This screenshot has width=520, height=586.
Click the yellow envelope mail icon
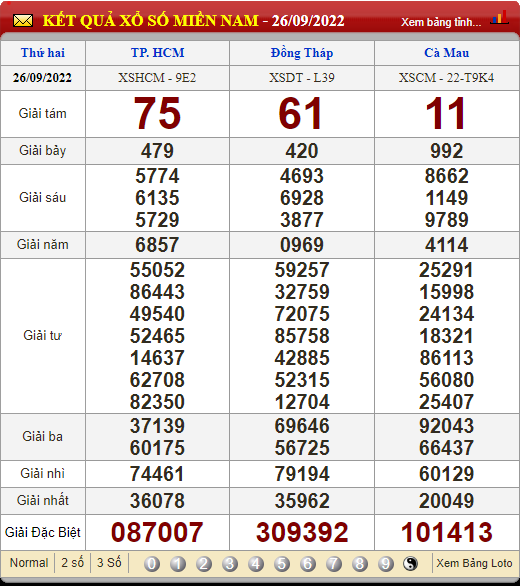(x=23, y=21)
